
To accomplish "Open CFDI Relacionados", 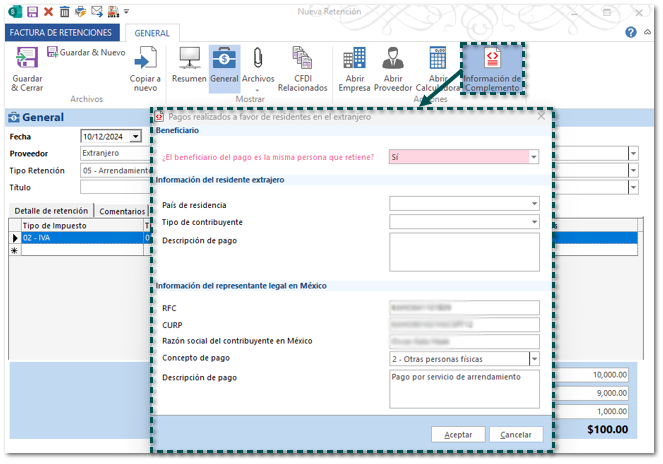I will 303,69.
